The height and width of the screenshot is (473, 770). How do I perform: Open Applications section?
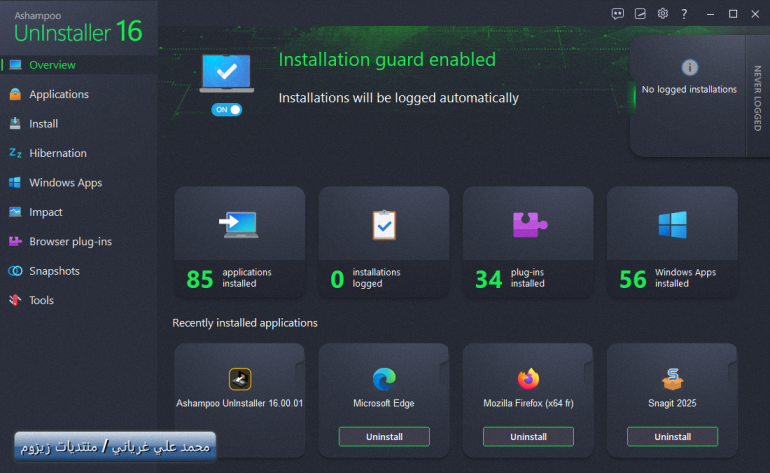(59, 94)
